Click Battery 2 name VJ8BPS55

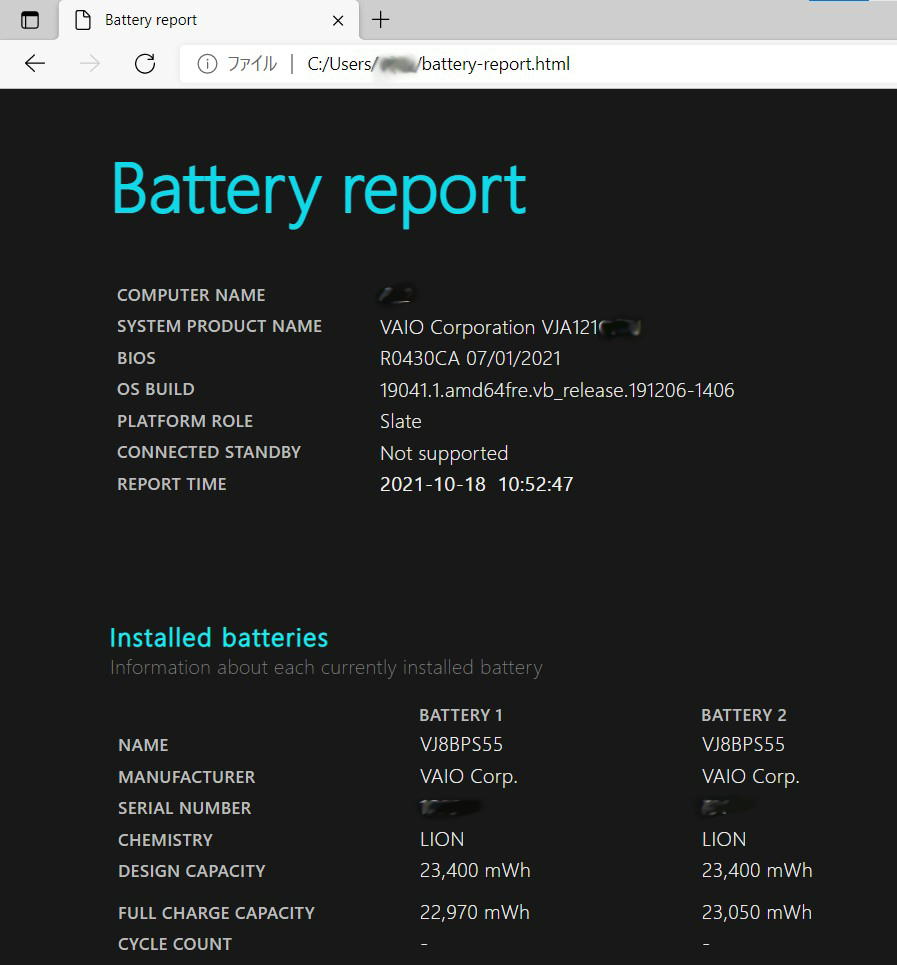coord(743,745)
